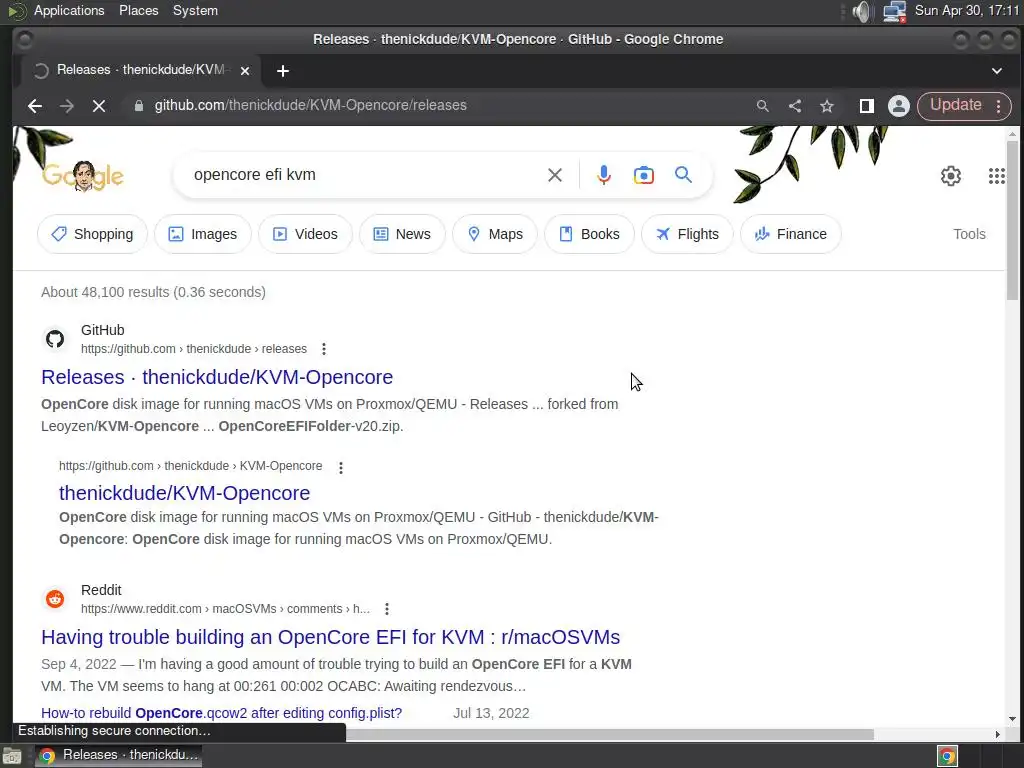This screenshot has width=1024, height=768.
Task: Filter results by Finance
Action: [x=790, y=234]
